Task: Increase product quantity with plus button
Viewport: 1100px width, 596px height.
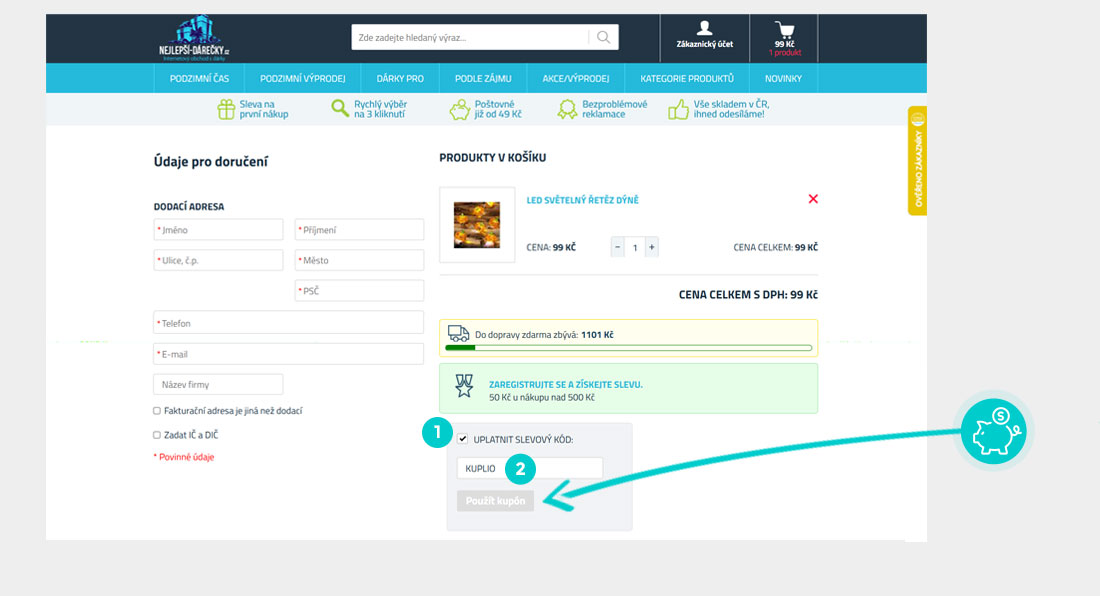Action: (x=652, y=247)
